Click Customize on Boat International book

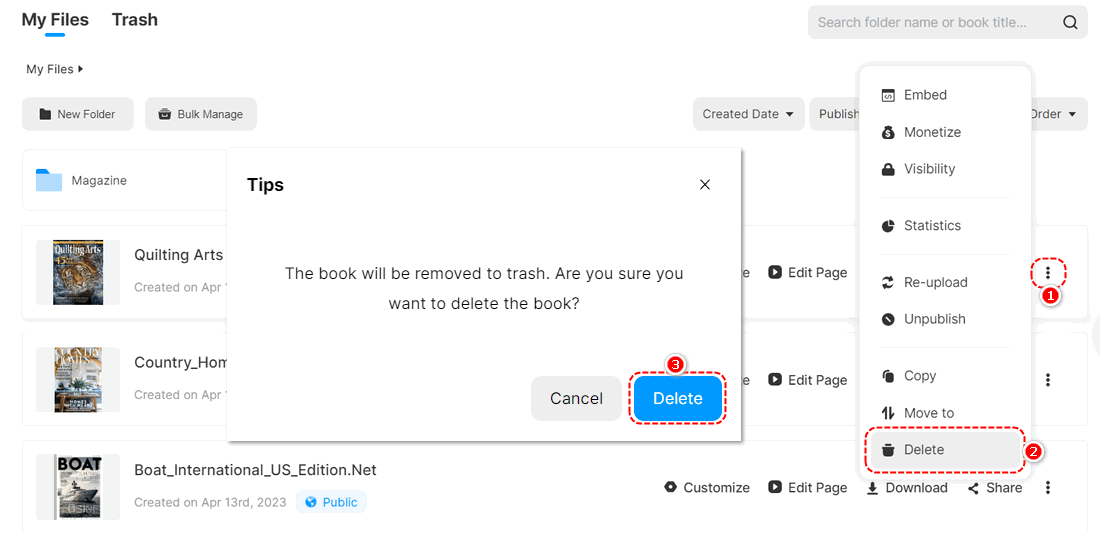[707, 488]
